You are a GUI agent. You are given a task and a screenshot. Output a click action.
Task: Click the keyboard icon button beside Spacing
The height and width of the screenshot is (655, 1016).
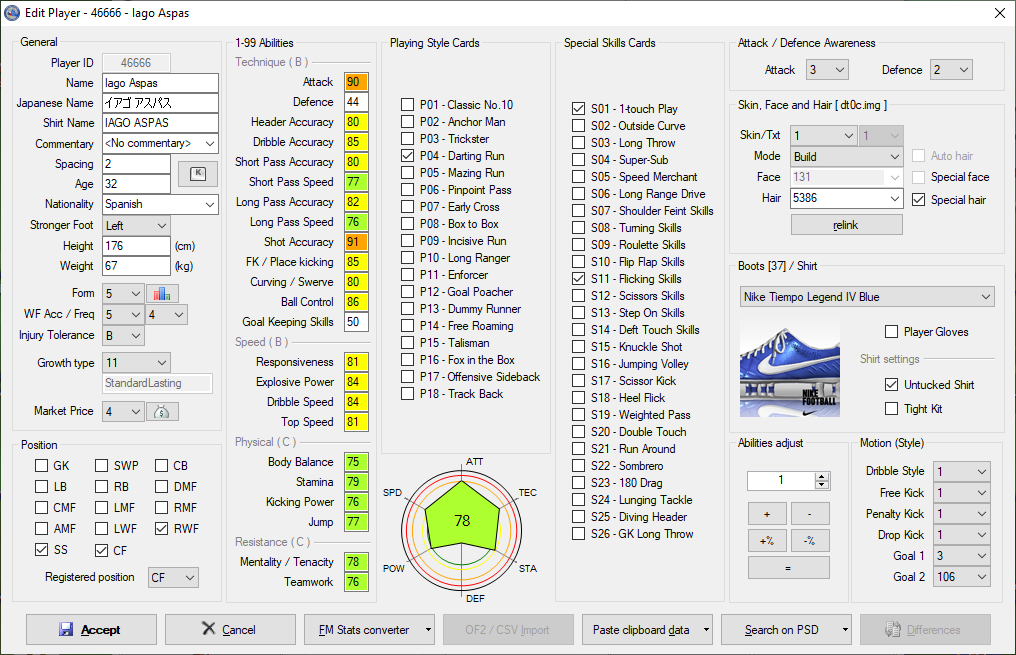click(198, 174)
